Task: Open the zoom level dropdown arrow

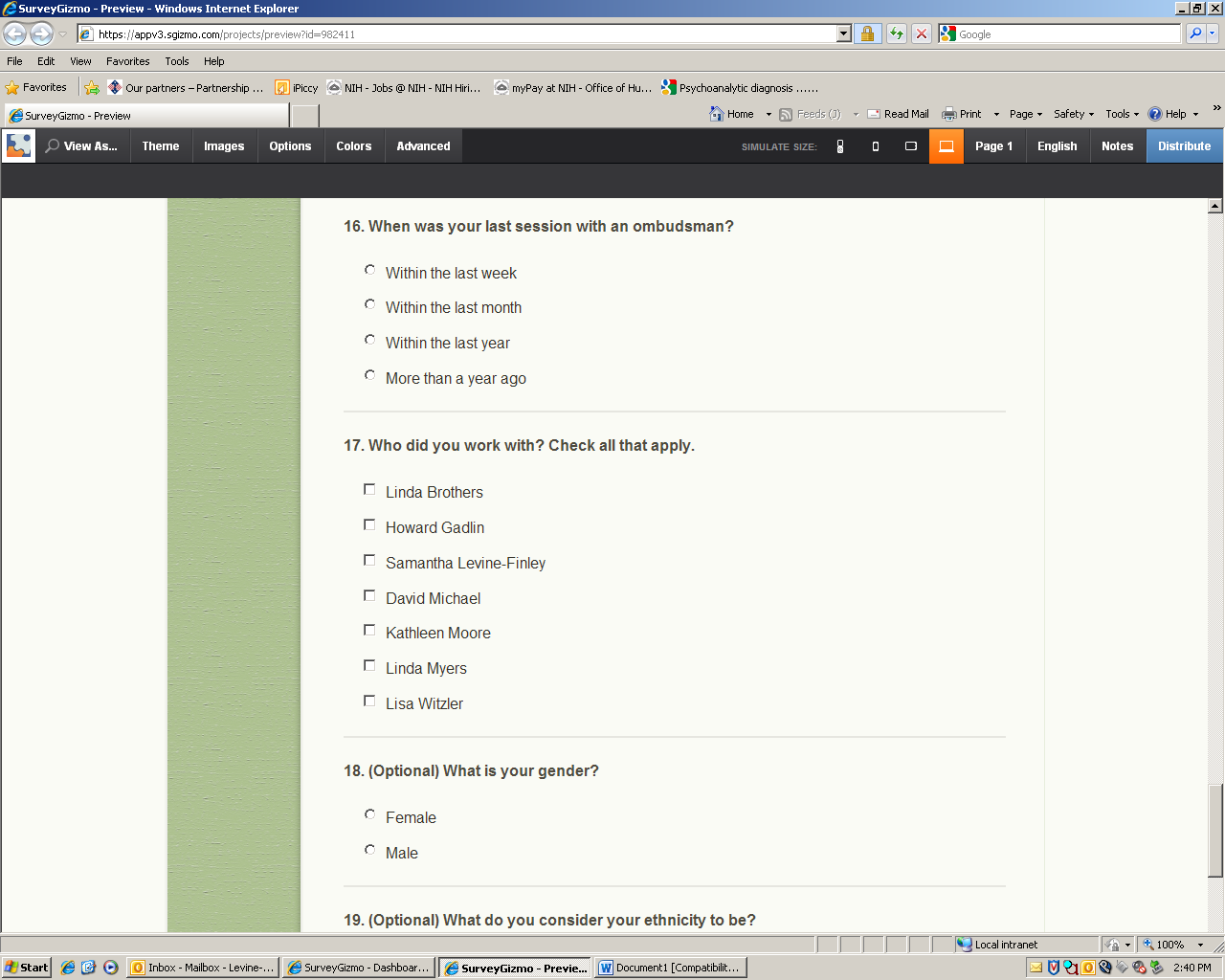Action: (1200, 945)
